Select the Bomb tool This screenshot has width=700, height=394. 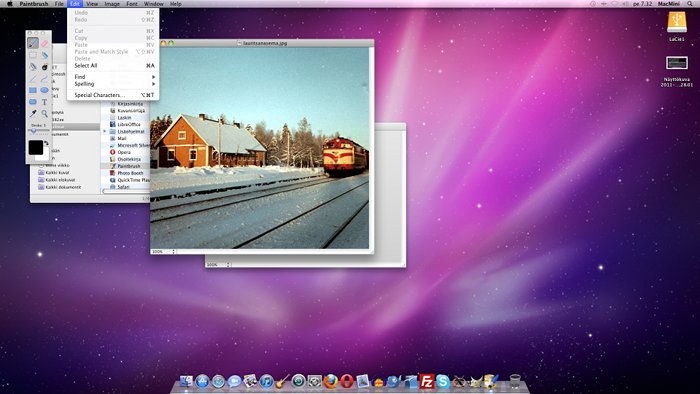(44, 67)
